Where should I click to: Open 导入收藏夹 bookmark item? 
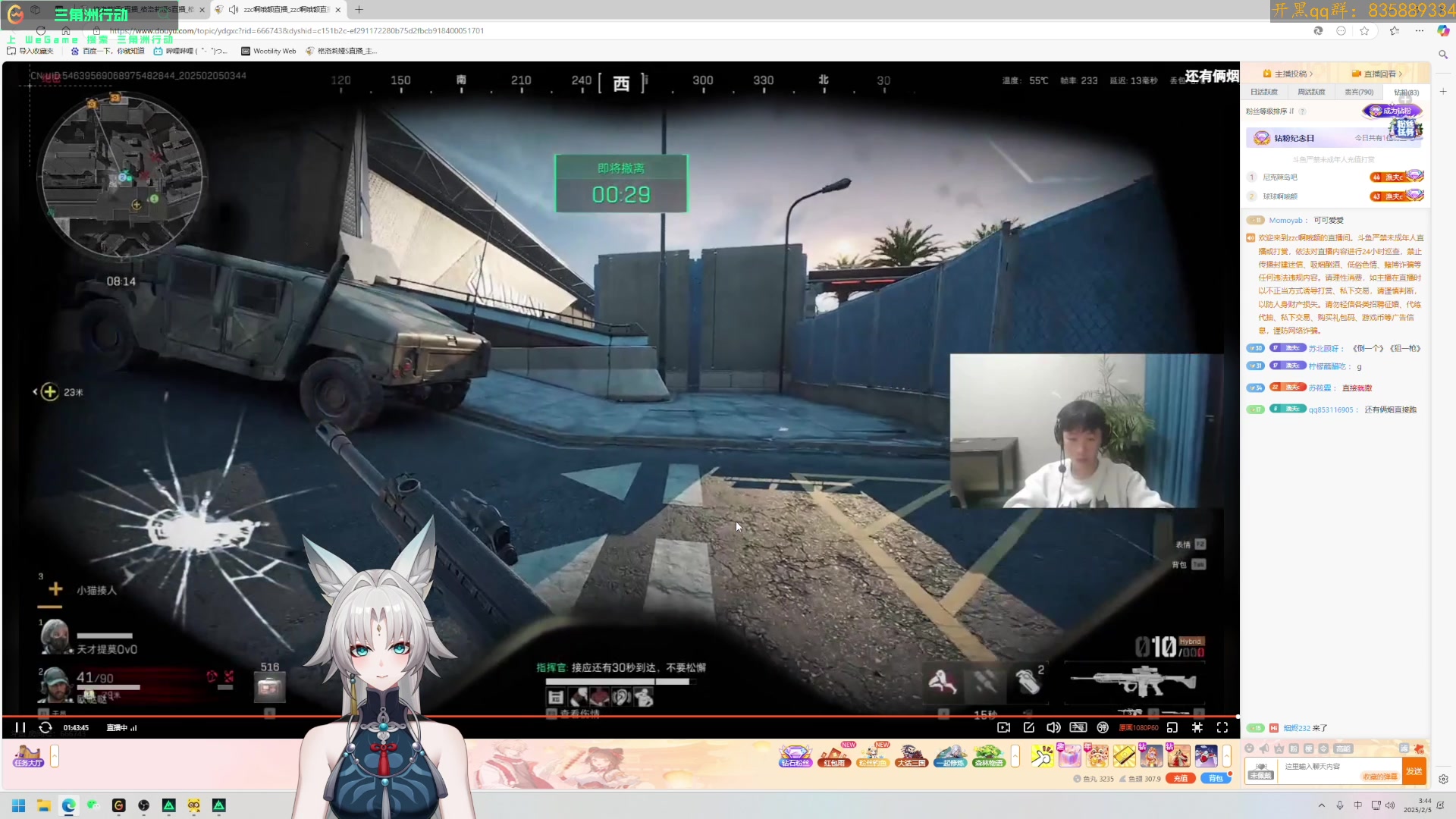[x=30, y=51]
